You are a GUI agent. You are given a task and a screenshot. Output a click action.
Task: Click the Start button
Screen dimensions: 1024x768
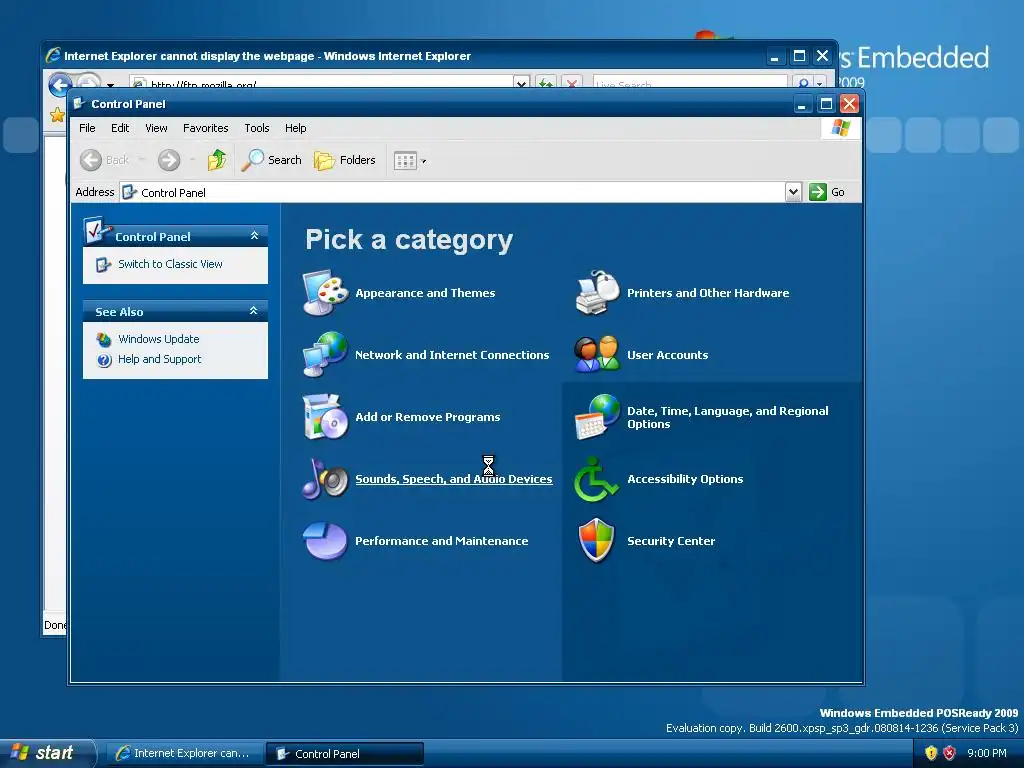point(46,753)
